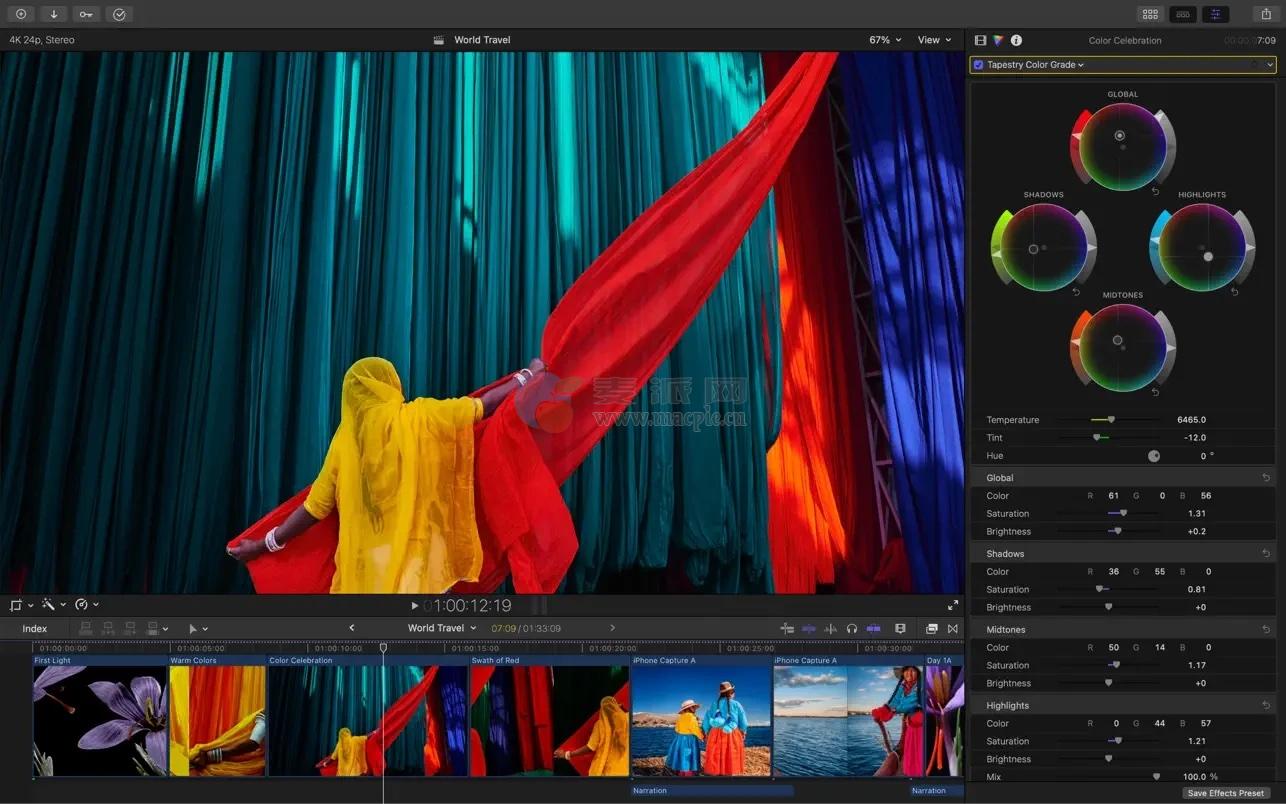This screenshot has height=804, width=1286.
Task: Click the headphones audio skimming icon
Action: click(x=851, y=629)
